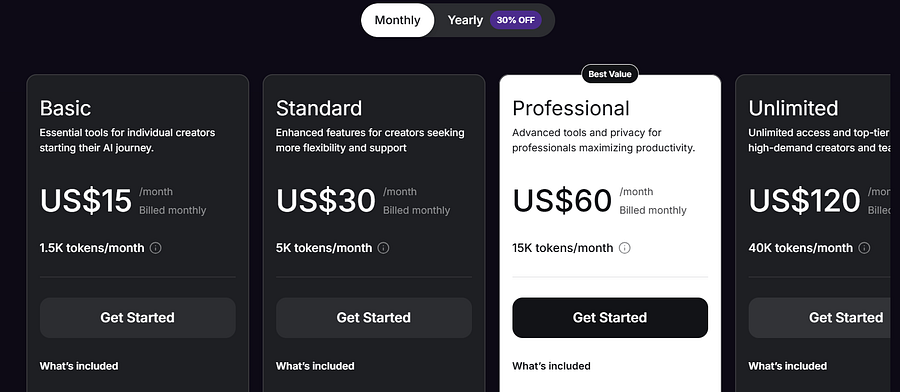The height and width of the screenshot is (392, 900).
Task: Switch billing to Yearly
Action: [x=465, y=20]
